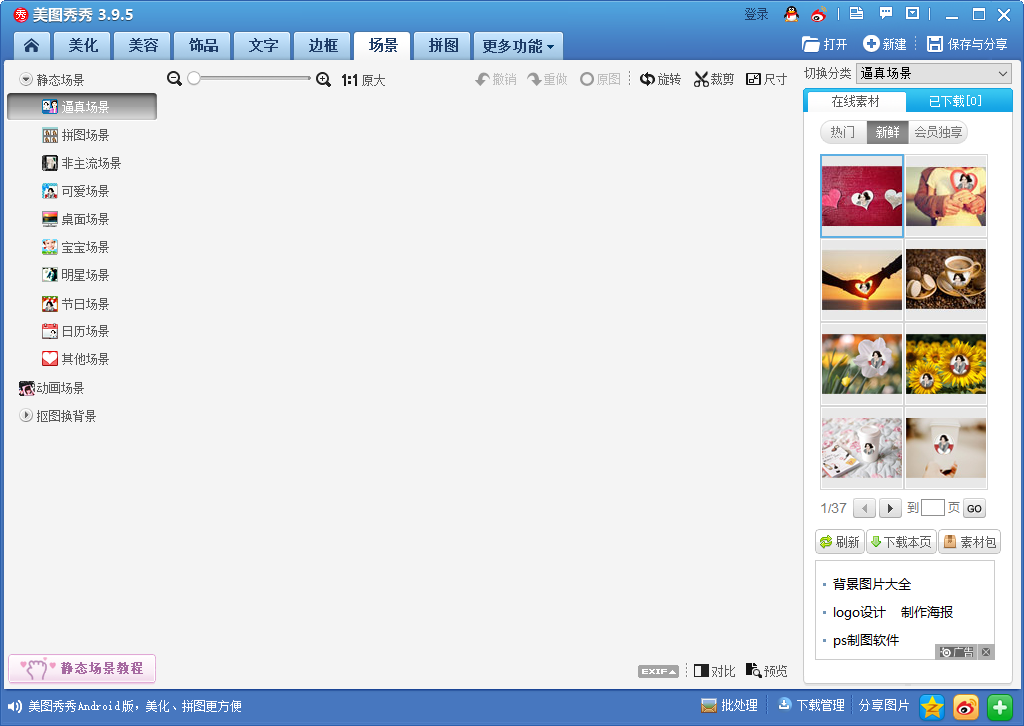The height and width of the screenshot is (726, 1024).
Task: Click the QQ penguin login icon
Action: click(x=792, y=14)
